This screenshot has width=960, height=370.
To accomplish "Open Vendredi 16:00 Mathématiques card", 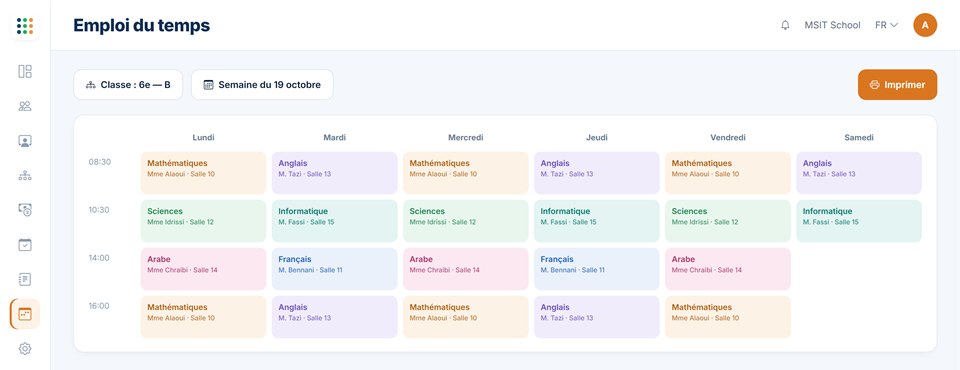I will [728, 317].
